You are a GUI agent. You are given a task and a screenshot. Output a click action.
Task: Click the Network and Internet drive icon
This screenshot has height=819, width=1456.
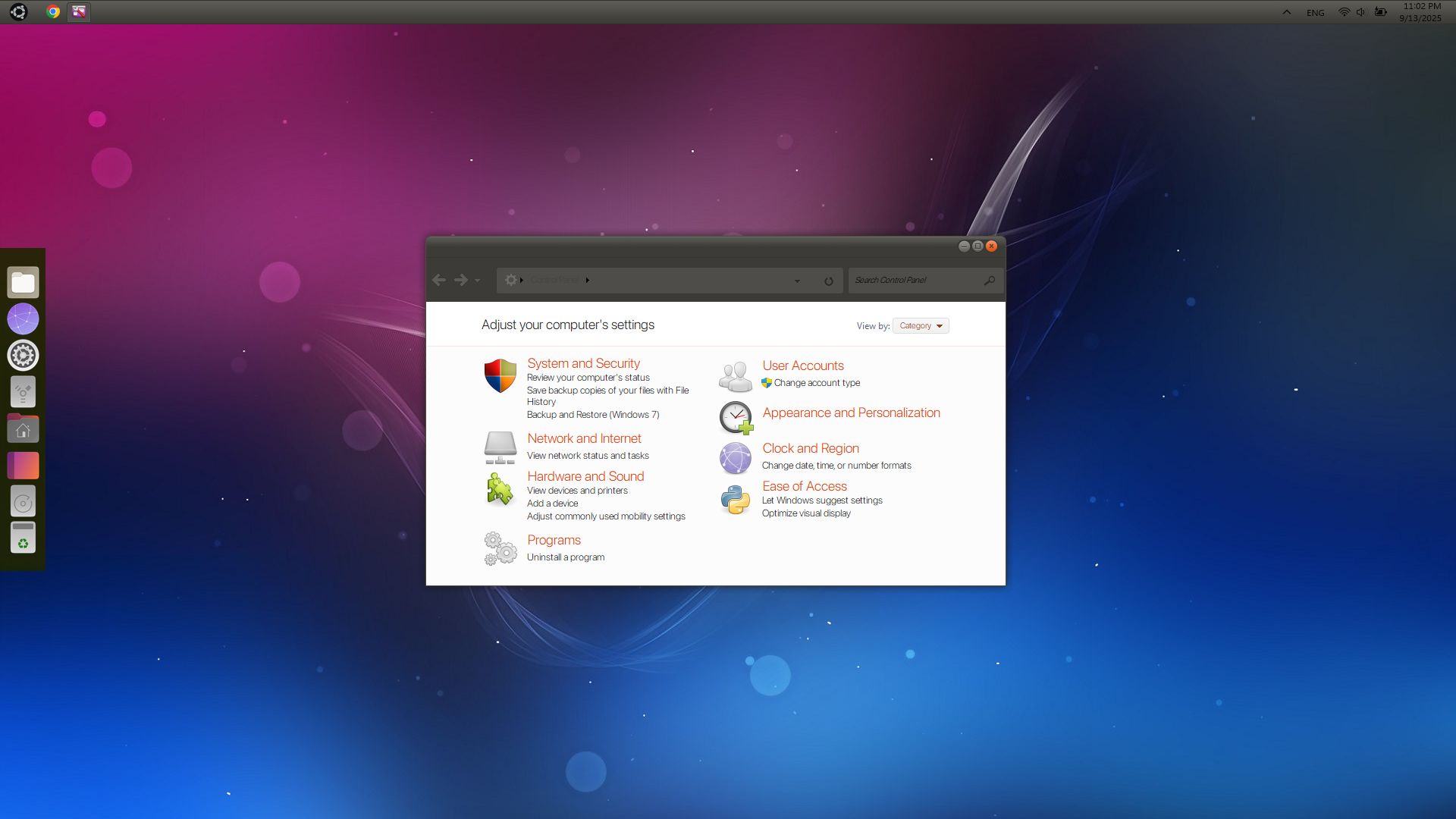[x=500, y=447]
